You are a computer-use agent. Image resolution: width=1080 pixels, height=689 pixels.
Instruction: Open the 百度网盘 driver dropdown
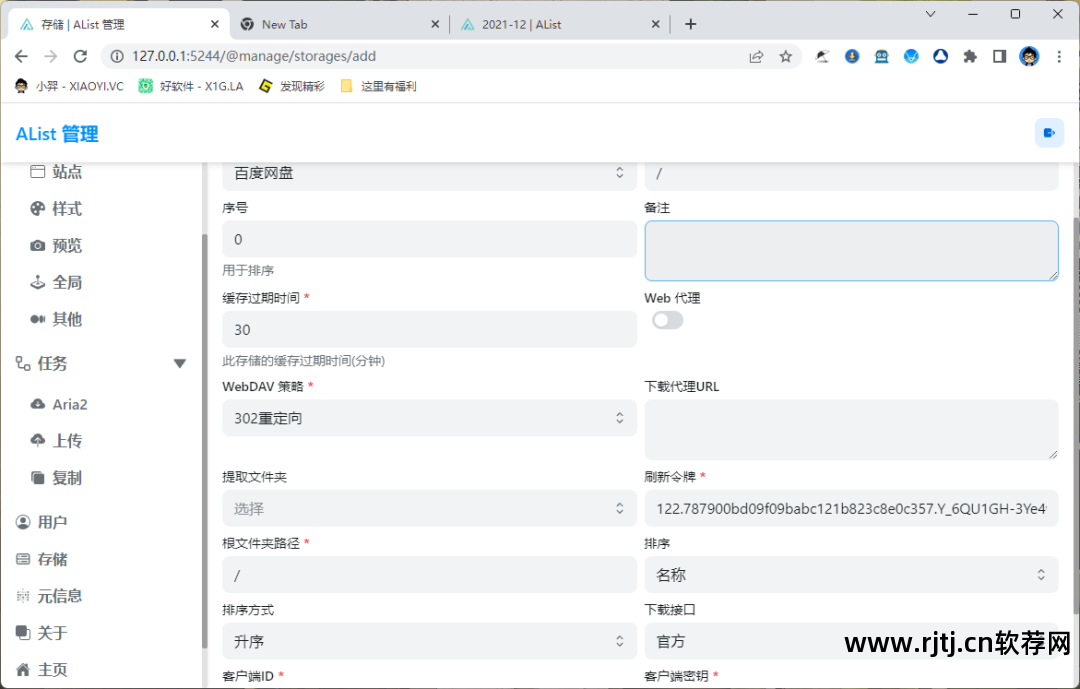coord(428,172)
